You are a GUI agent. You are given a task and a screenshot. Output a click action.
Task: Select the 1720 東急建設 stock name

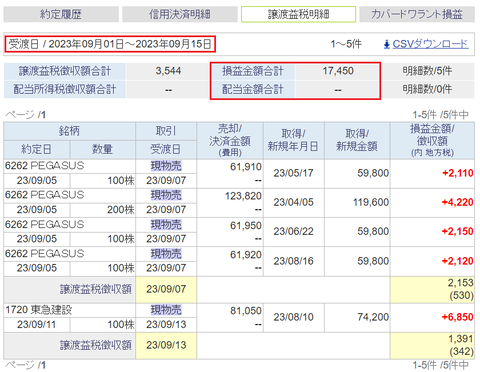[x=39, y=310]
